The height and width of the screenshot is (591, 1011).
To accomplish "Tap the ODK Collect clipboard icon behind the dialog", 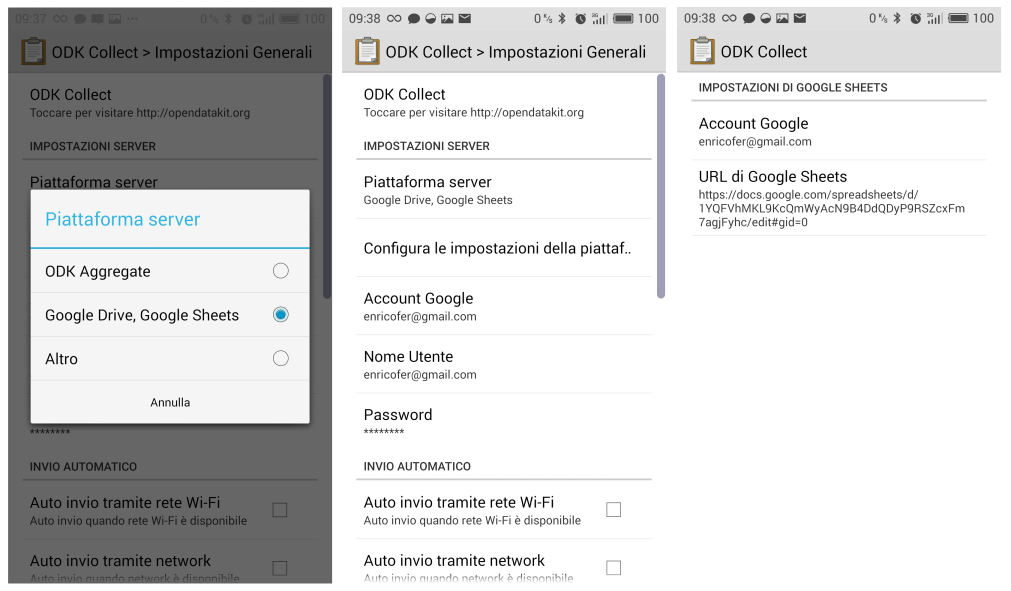I will coord(33,52).
